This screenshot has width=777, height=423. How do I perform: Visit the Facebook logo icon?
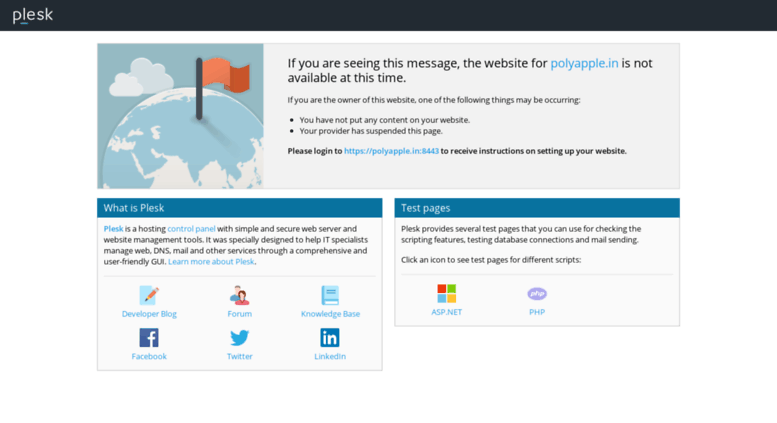pos(149,338)
